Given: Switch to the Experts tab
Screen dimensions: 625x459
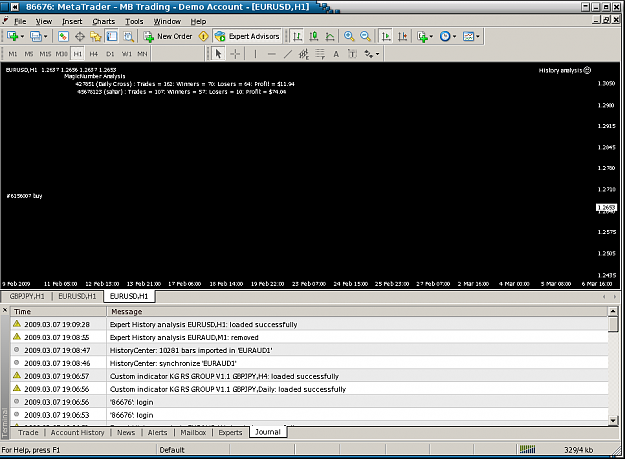Looking at the screenshot, I should 230,433.
